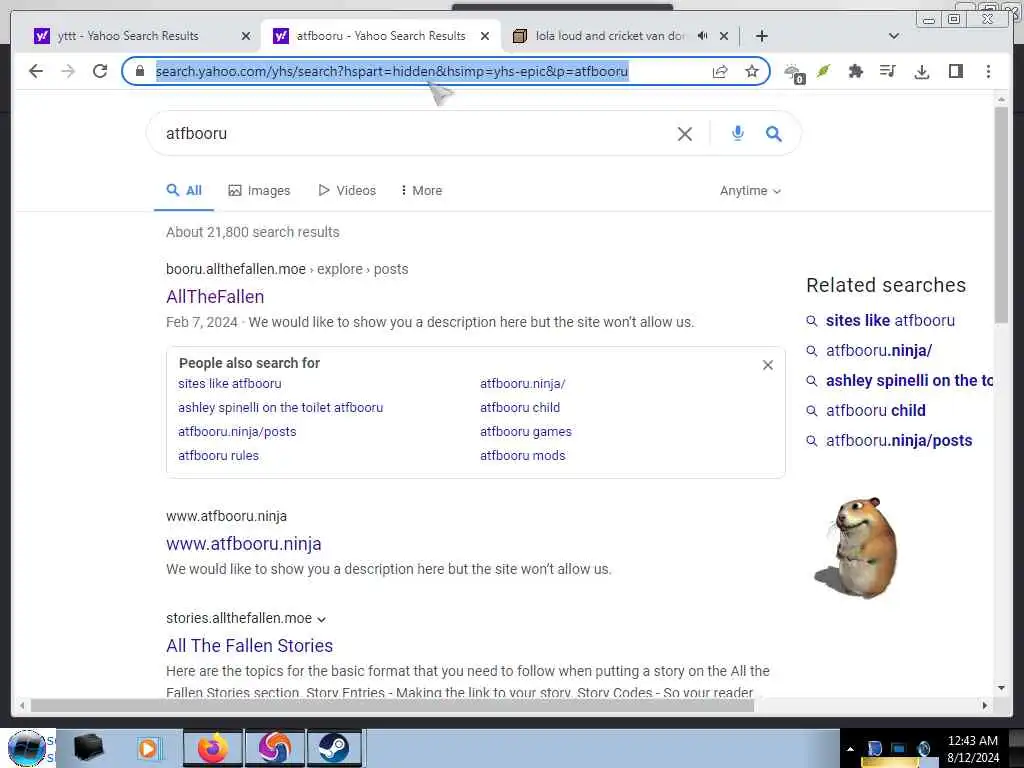Image resolution: width=1024 pixels, height=768 pixels.
Task: Select the All results tab
Action: pyautogui.click(x=184, y=191)
